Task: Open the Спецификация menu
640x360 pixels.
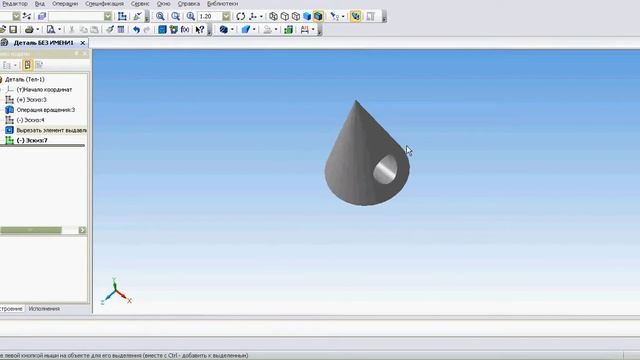Action: pos(104,4)
